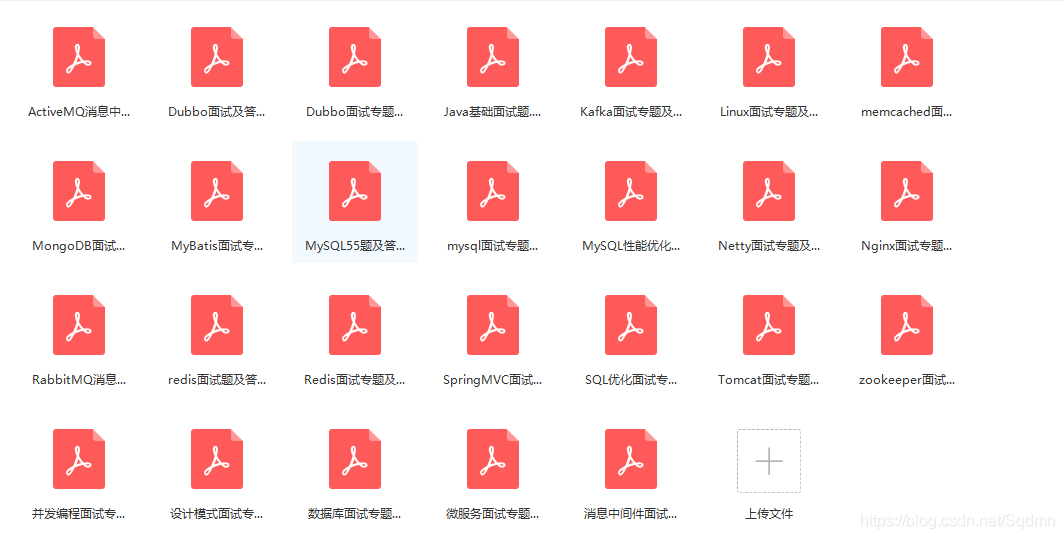Open the Java基础面试题 PDF icon
This screenshot has width=1064, height=539.
pyautogui.click(x=493, y=57)
